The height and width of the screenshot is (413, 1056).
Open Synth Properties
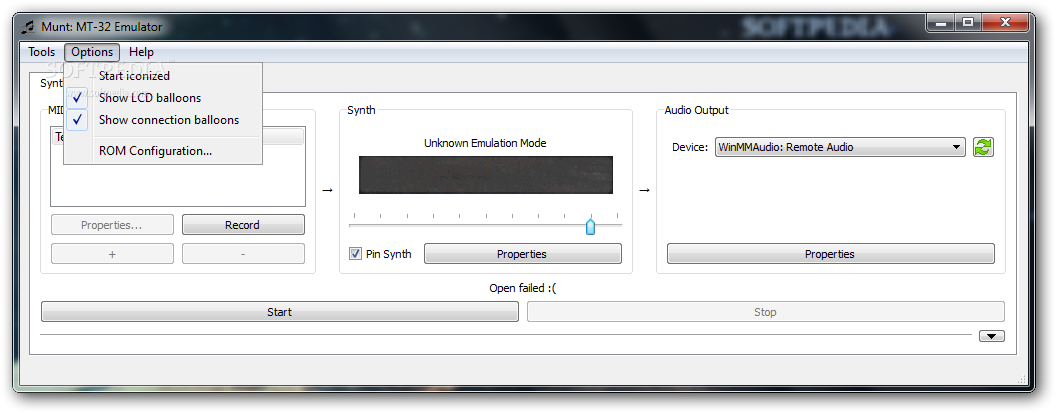coord(522,254)
